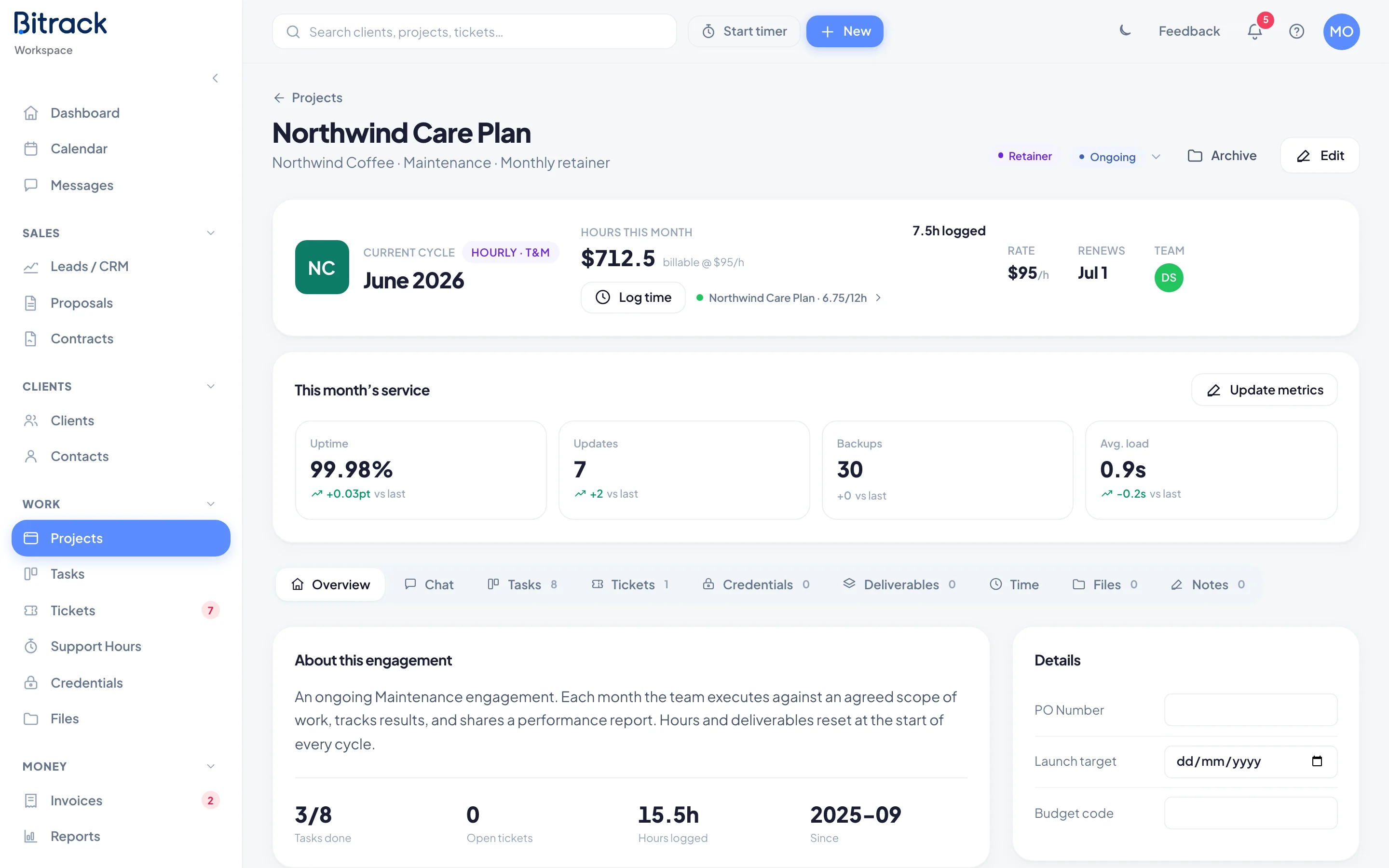Click the Edit project button
This screenshot has height=868, width=1389.
pyautogui.click(x=1320, y=156)
